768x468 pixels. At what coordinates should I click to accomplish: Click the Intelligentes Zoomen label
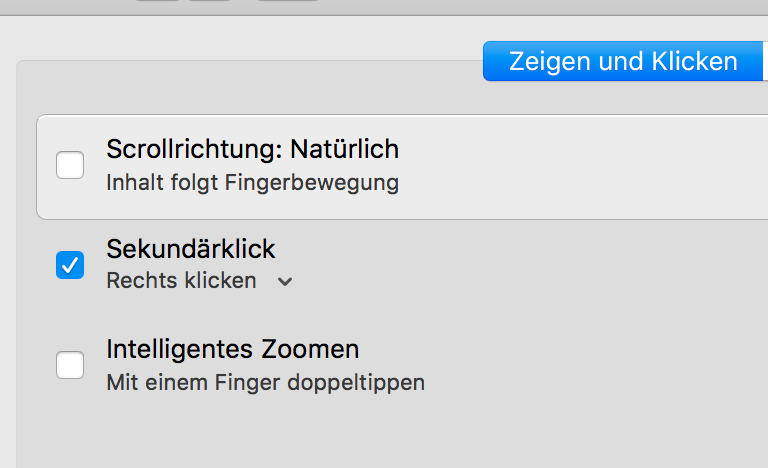(x=232, y=350)
